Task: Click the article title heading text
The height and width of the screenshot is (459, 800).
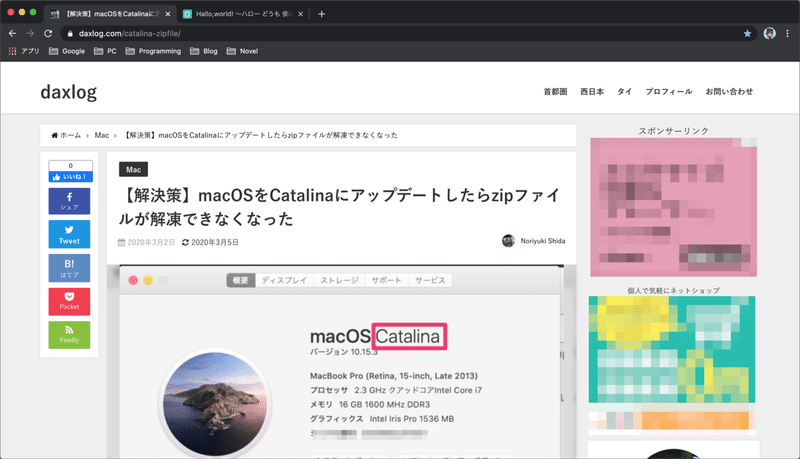Action: tap(339, 207)
